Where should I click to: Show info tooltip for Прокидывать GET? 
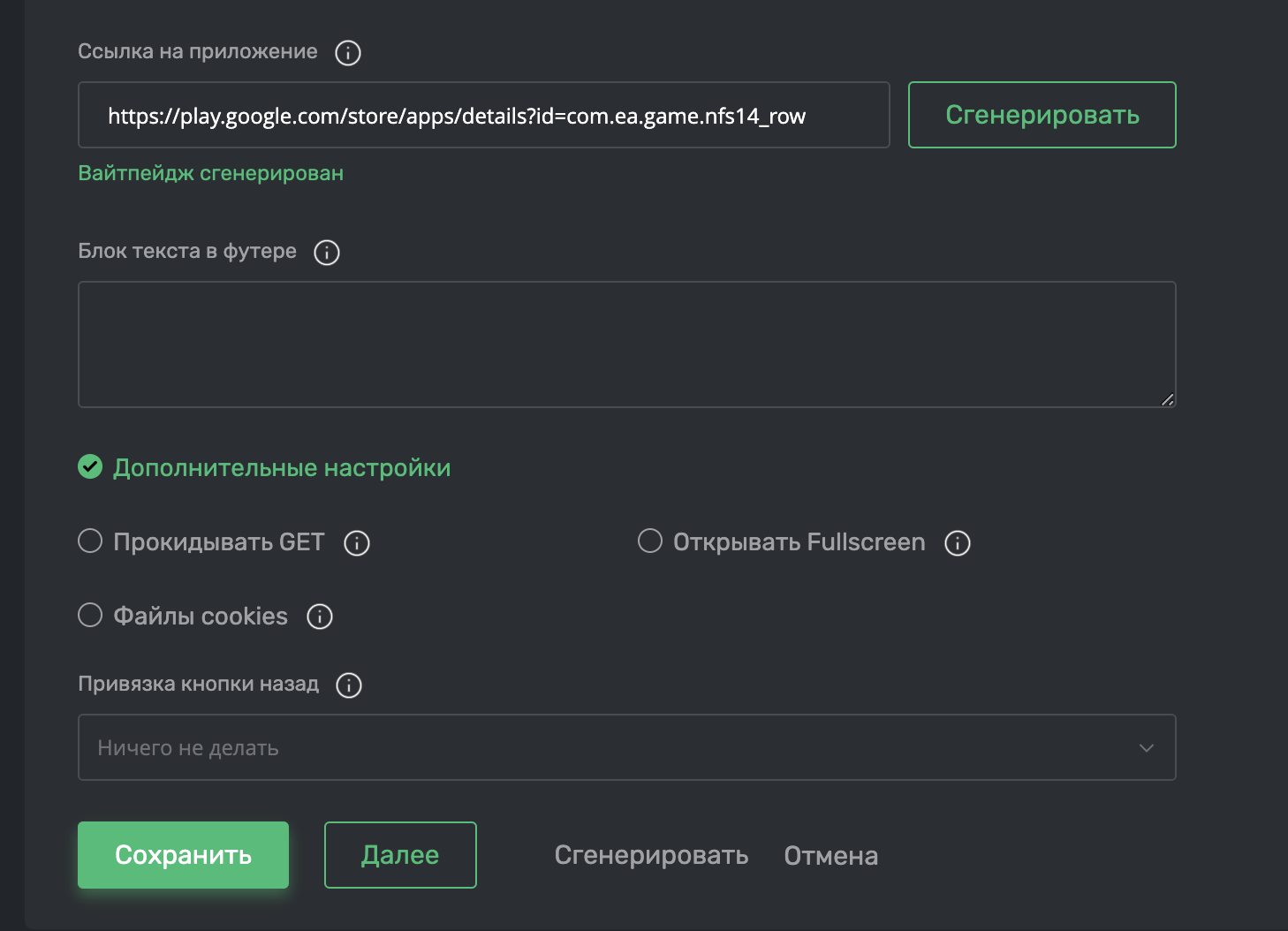[357, 543]
